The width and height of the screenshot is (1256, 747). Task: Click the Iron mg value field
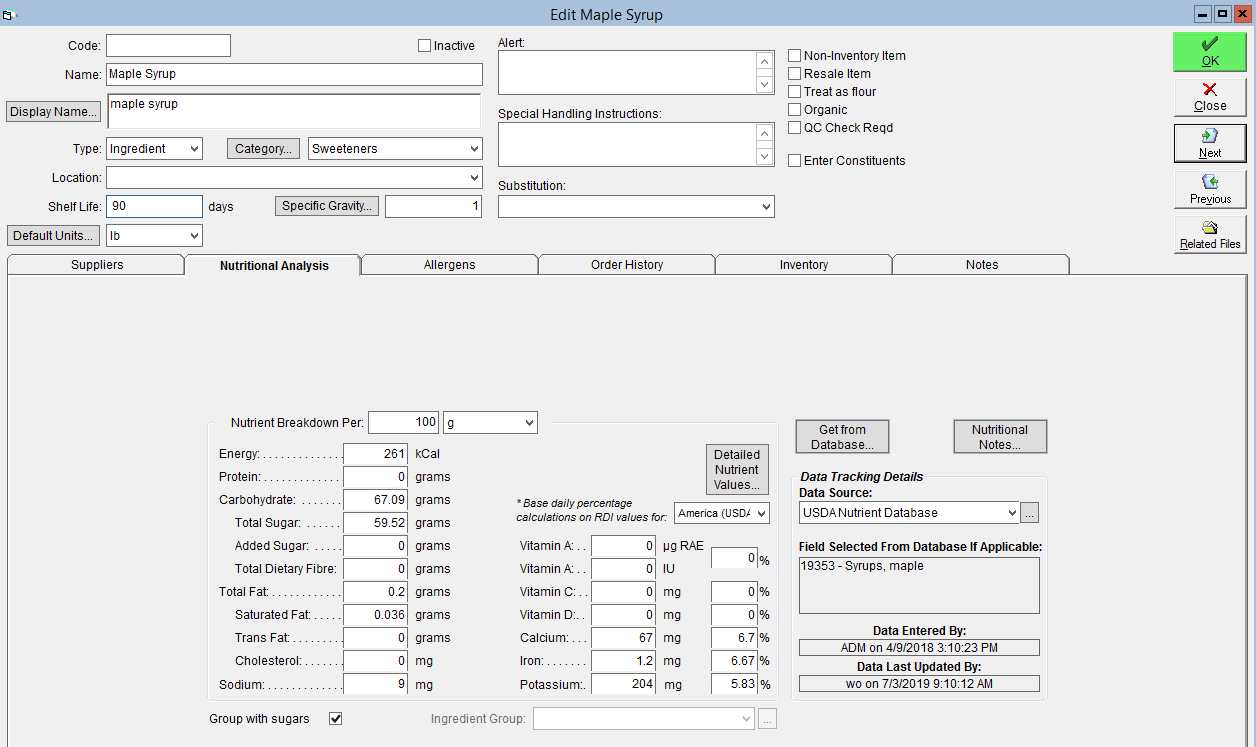point(624,661)
